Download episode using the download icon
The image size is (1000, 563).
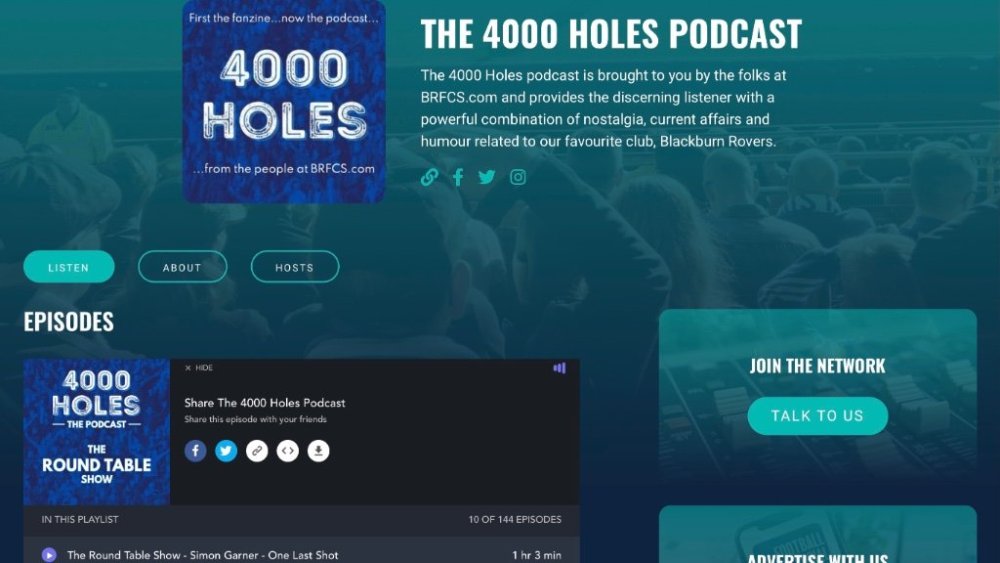318,451
